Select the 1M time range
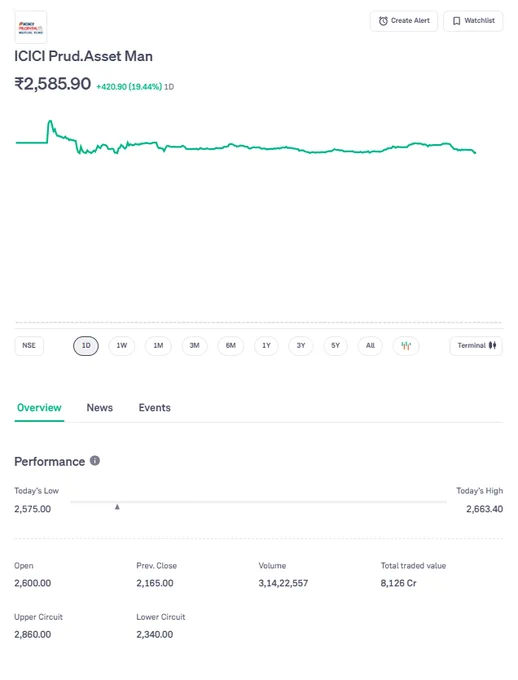518x680 pixels. (158, 346)
